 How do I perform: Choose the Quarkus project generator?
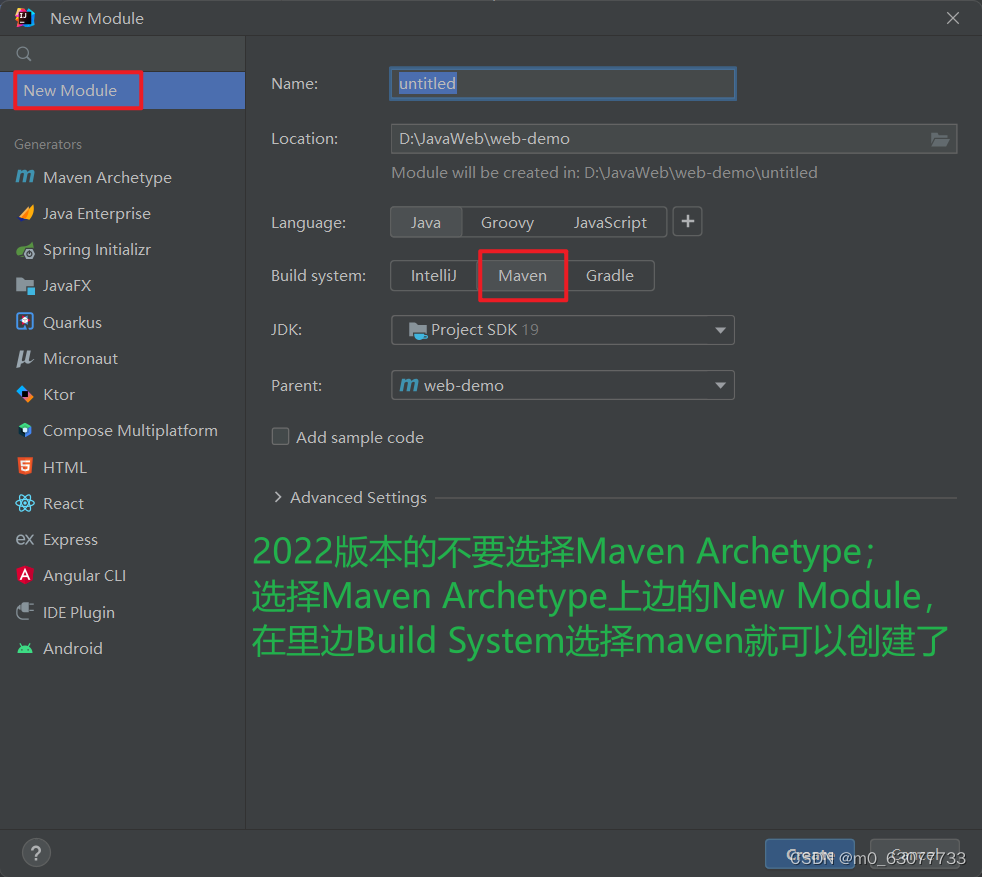(x=73, y=321)
